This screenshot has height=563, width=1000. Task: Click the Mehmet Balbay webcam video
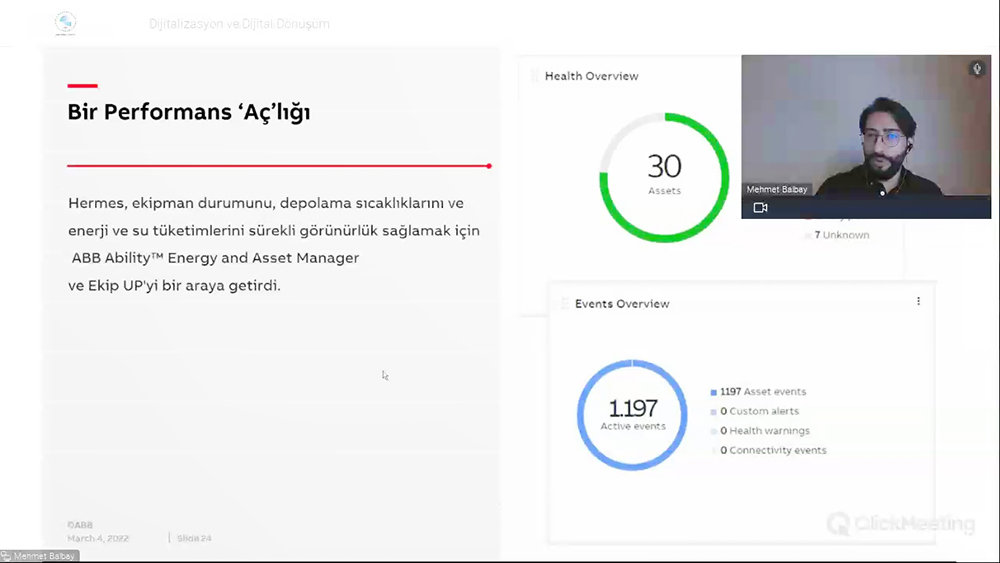click(866, 136)
